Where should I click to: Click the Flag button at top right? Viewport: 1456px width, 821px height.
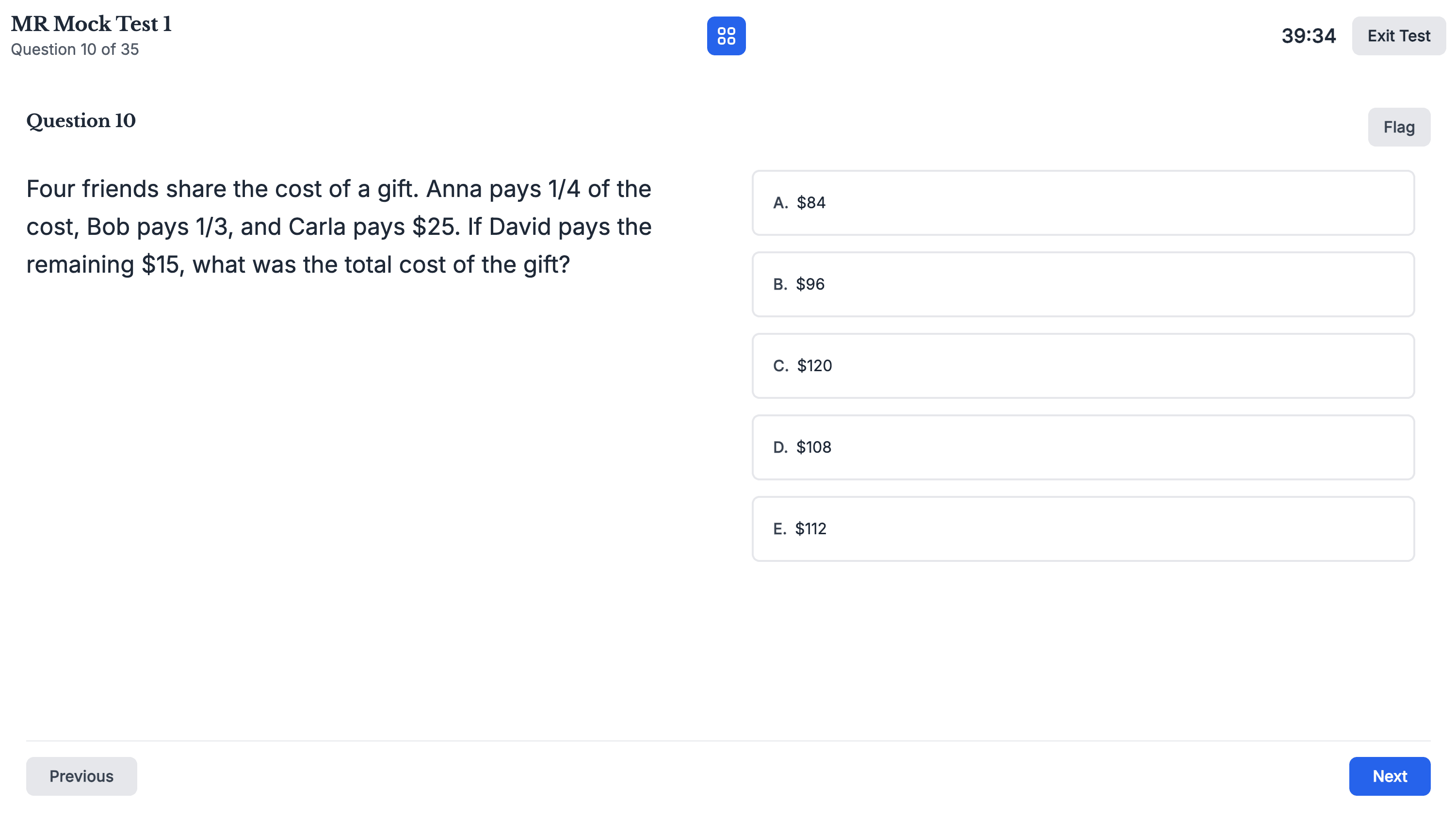[1398, 127]
